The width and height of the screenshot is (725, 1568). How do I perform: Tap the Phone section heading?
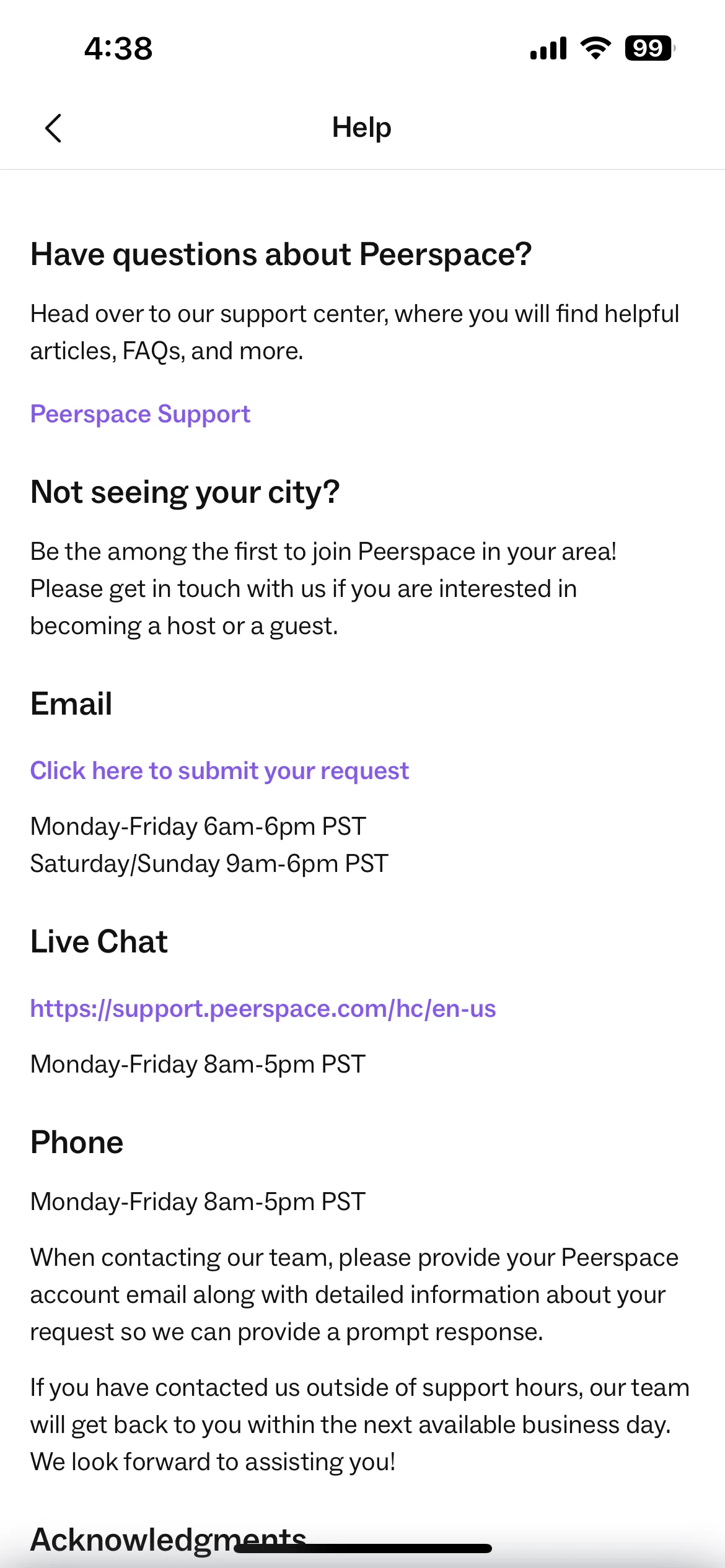point(77,1143)
